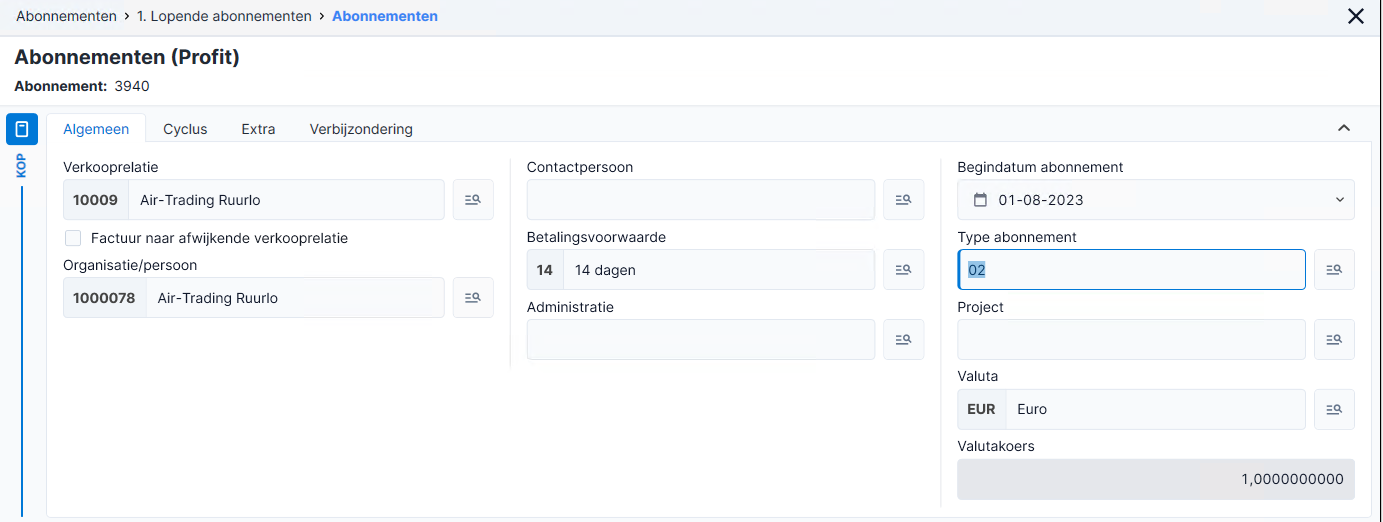Viewport: 1383px width, 522px height.
Task: Open Type abonnement lookup icon
Action: click(1334, 270)
